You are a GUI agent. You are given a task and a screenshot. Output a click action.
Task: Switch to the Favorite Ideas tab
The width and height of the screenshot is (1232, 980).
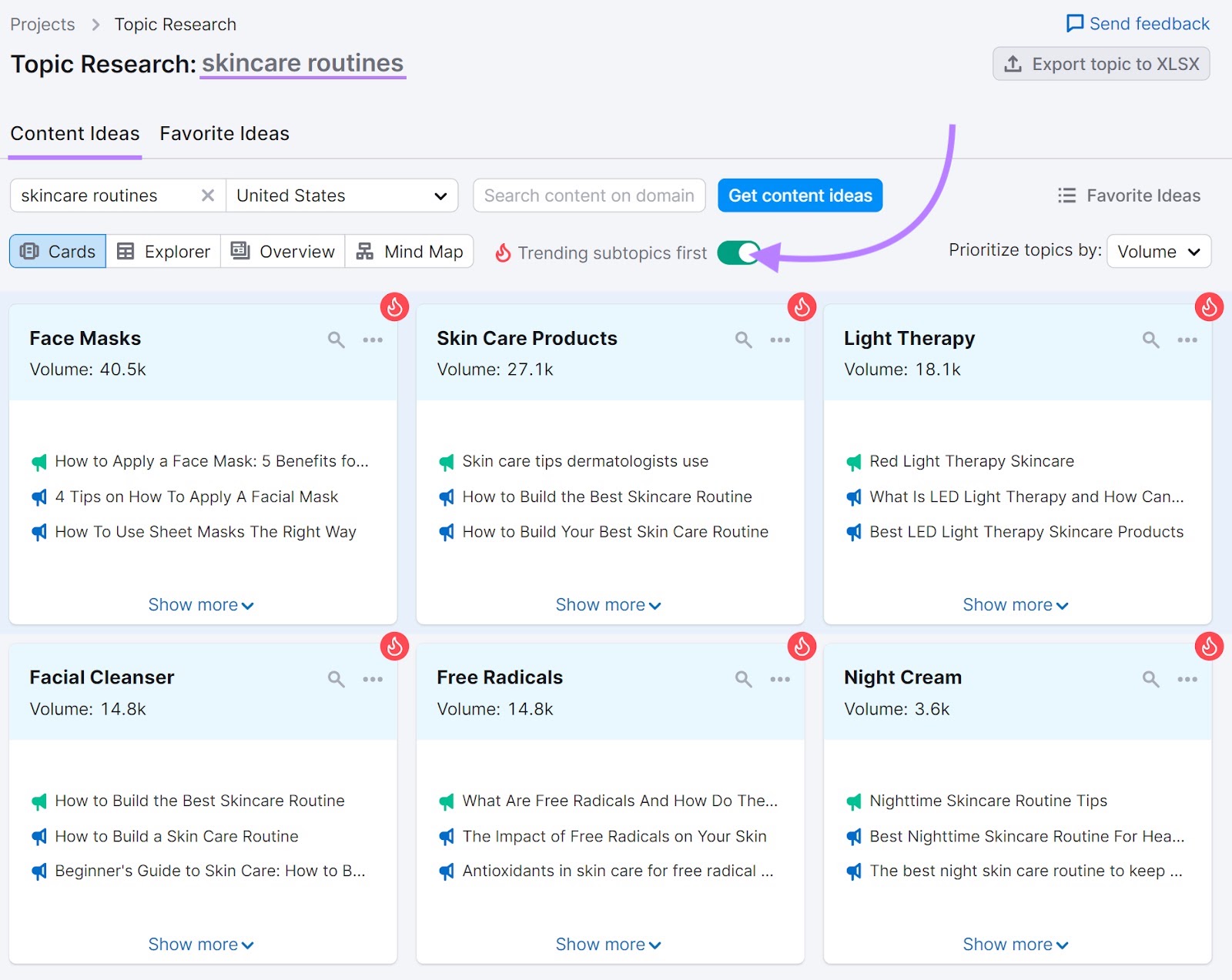coord(224,133)
